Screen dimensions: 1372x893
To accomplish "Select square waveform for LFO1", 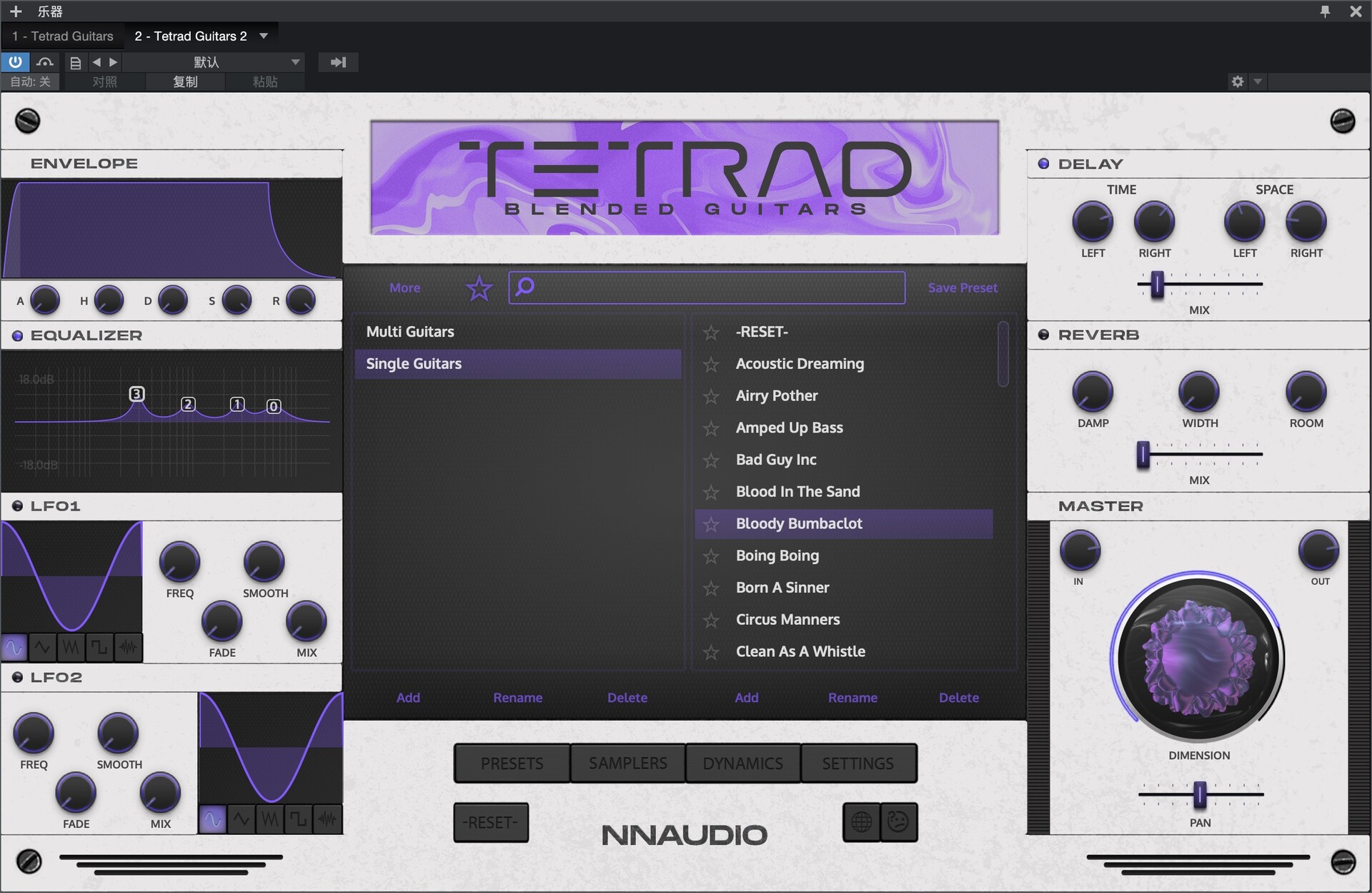I will pyautogui.click(x=99, y=648).
